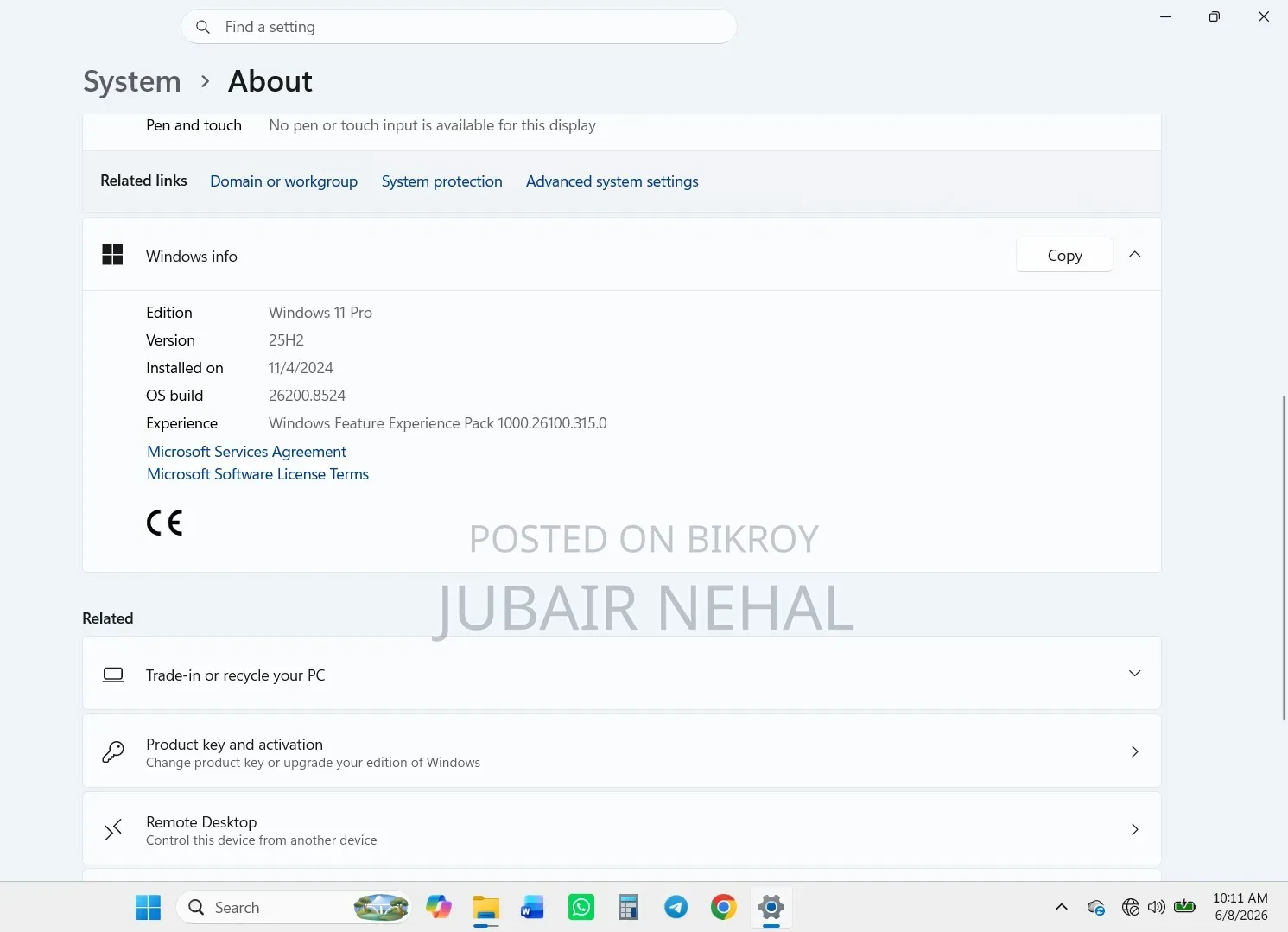Open File Explorer from the taskbar
The width and height of the screenshot is (1288, 932).
pyautogui.click(x=486, y=907)
